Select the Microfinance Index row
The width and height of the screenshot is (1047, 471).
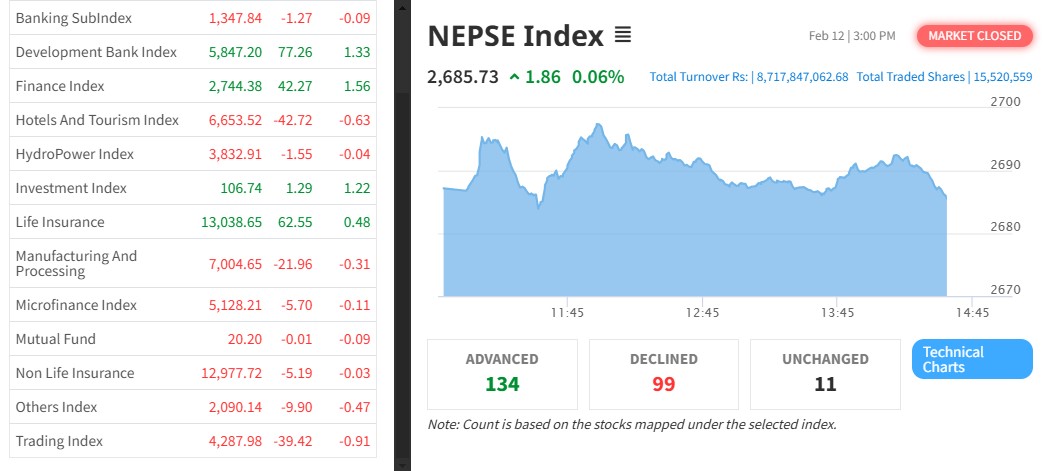(76, 305)
